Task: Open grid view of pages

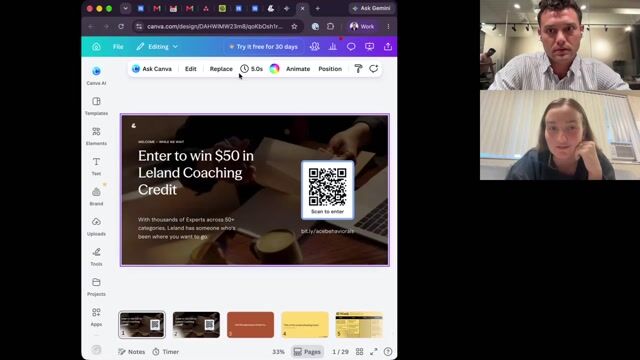Action: click(360, 351)
